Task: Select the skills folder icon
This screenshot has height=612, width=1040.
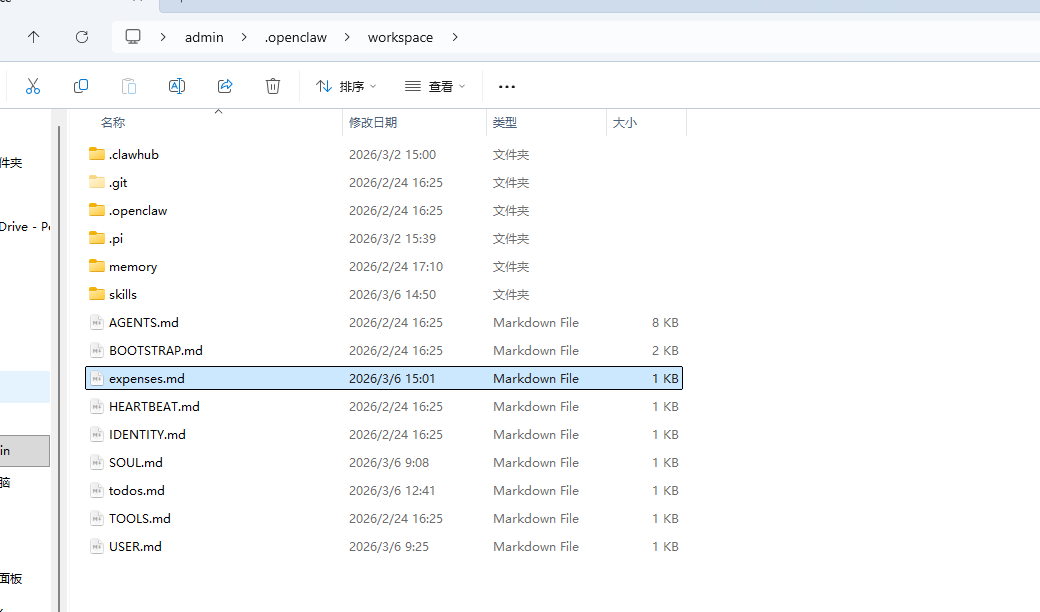Action: tap(97, 294)
